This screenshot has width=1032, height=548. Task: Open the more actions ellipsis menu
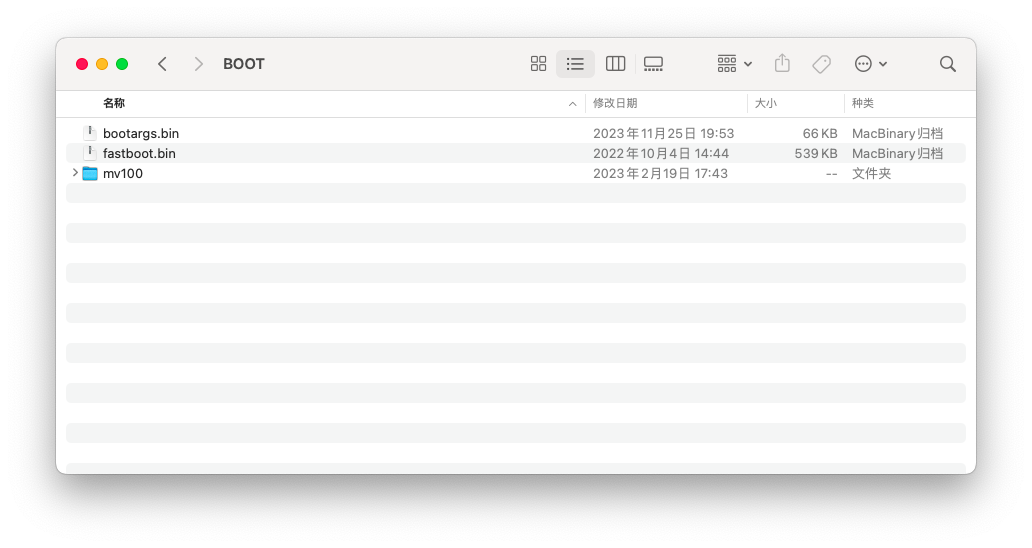click(870, 64)
